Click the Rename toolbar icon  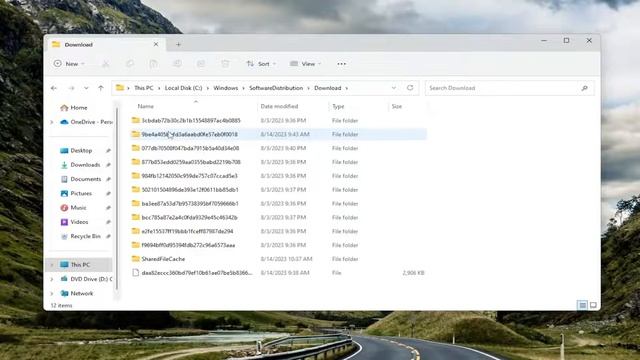click(177, 64)
